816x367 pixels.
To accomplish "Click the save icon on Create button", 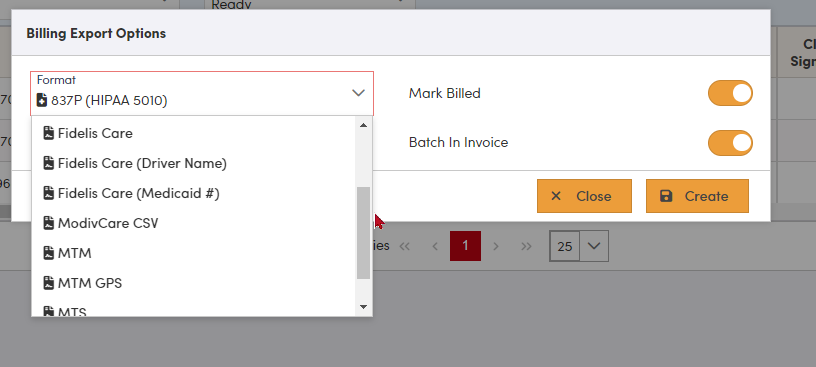I will point(666,196).
